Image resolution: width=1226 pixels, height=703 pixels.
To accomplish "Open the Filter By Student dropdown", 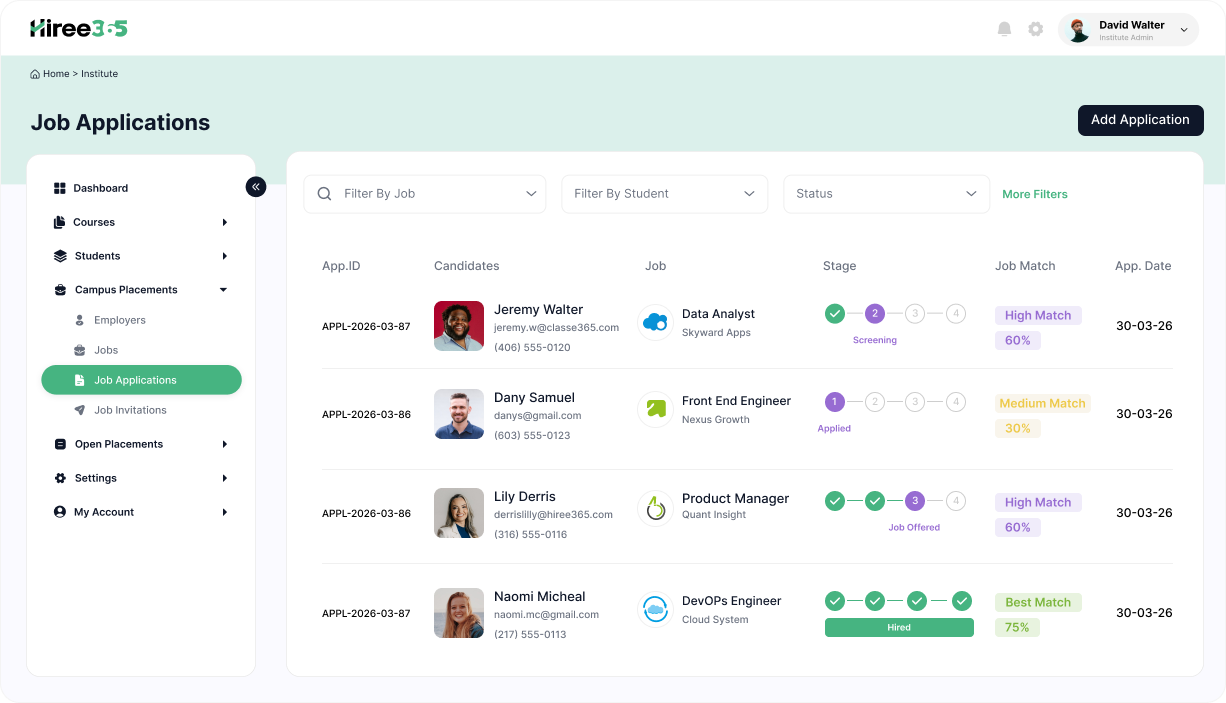I will point(664,194).
